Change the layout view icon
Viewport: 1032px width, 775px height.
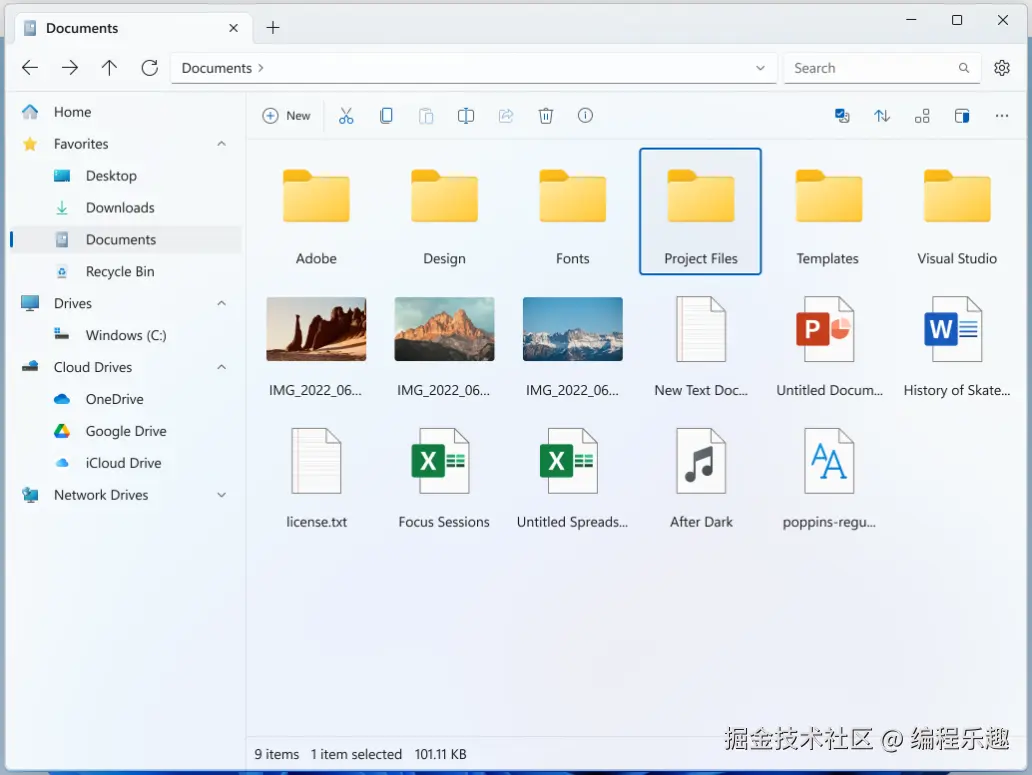[x=922, y=115]
